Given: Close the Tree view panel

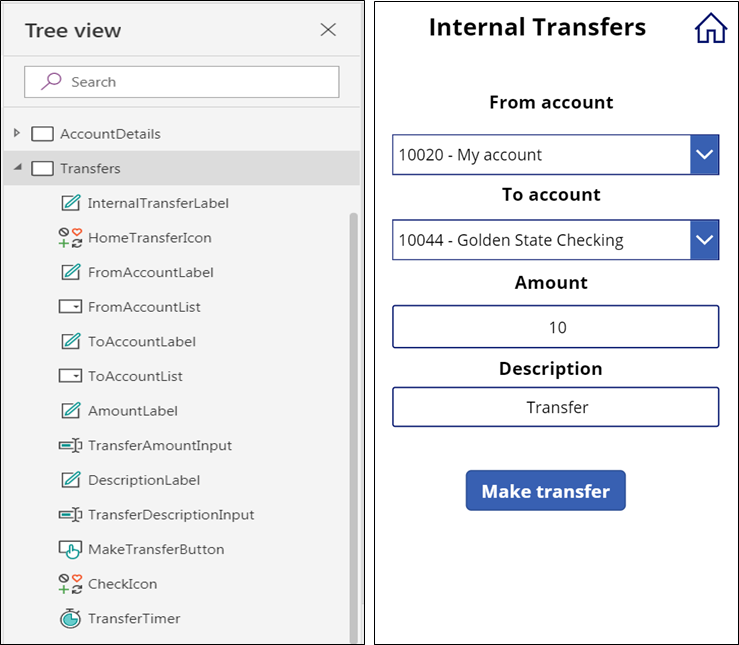Looking at the screenshot, I should click(x=328, y=30).
